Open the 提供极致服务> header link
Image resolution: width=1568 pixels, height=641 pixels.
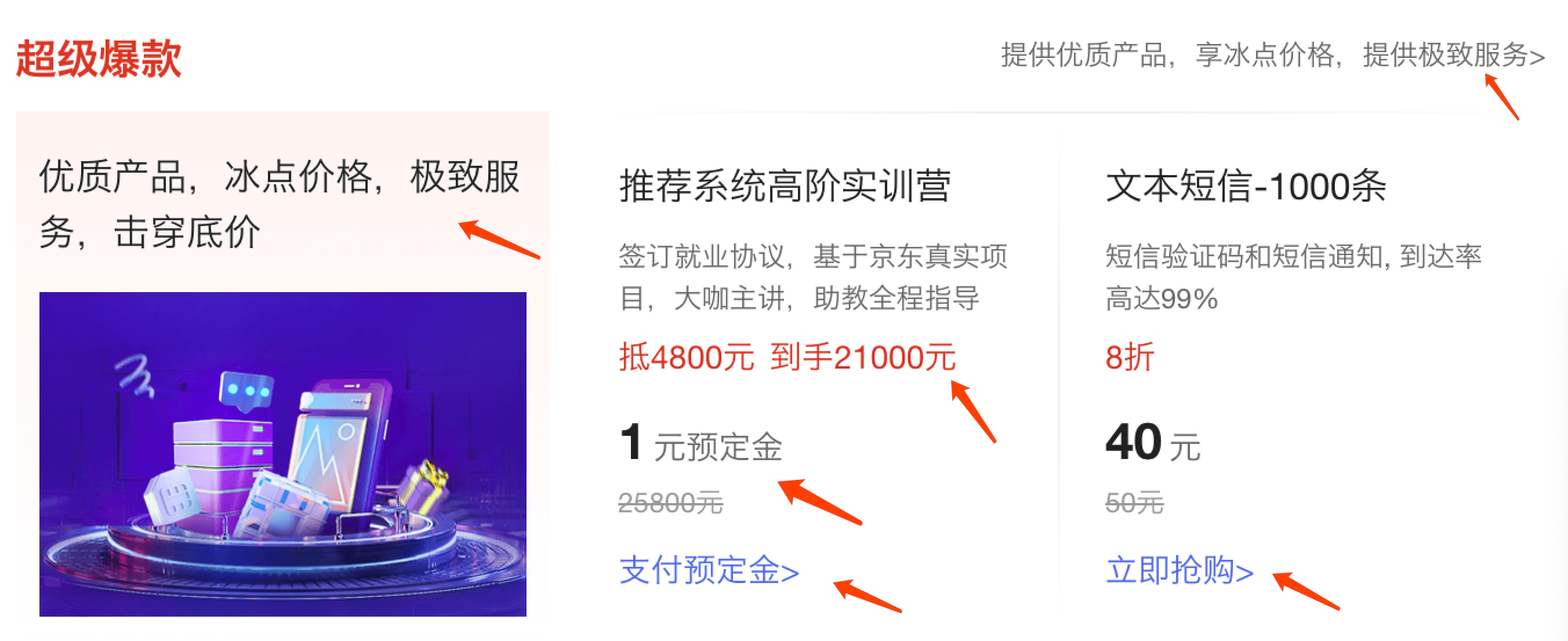click(x=1454, y=55)
